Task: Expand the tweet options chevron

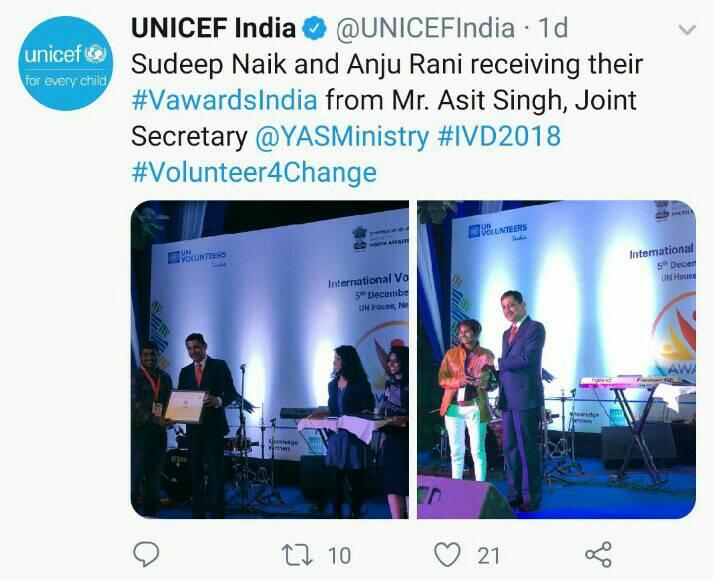Action: click(x=687, y=30)
